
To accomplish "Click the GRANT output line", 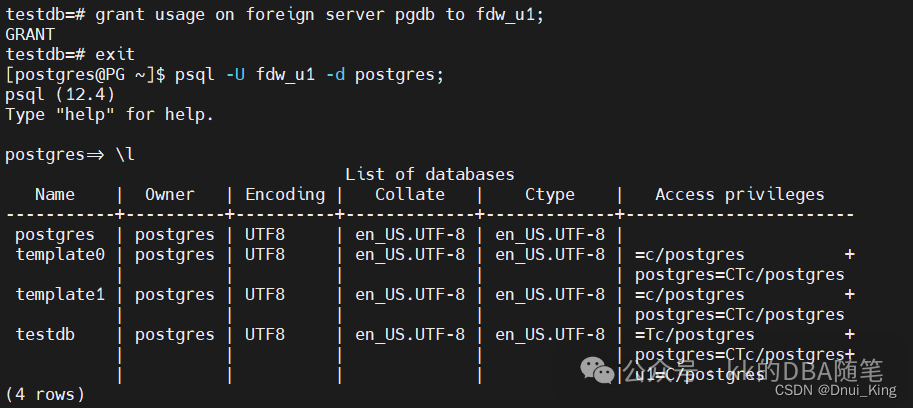I will pyautogui.click(x=30, y=34).
